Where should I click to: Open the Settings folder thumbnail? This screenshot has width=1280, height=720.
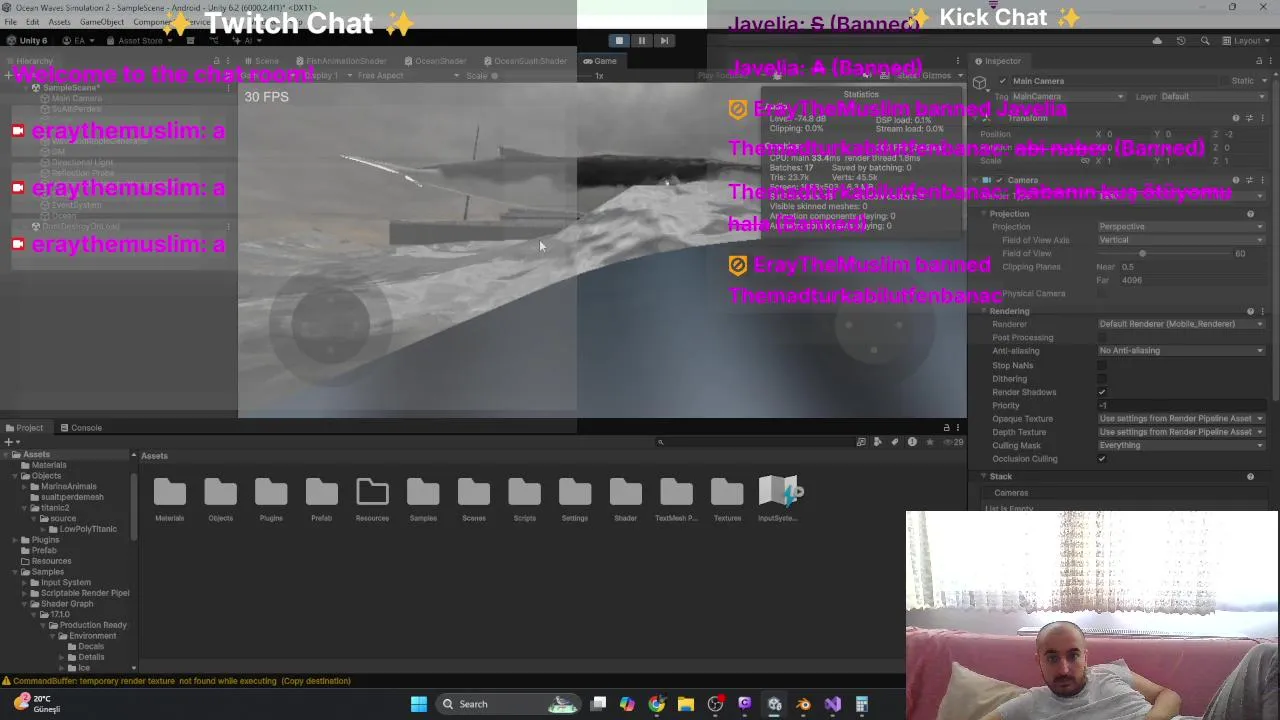click(x=575, y=492)
